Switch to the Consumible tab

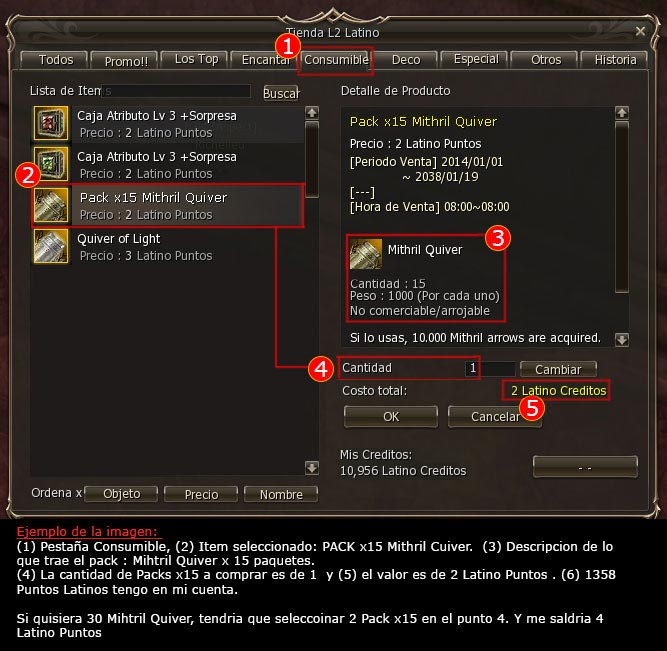[x=336, y=60]
